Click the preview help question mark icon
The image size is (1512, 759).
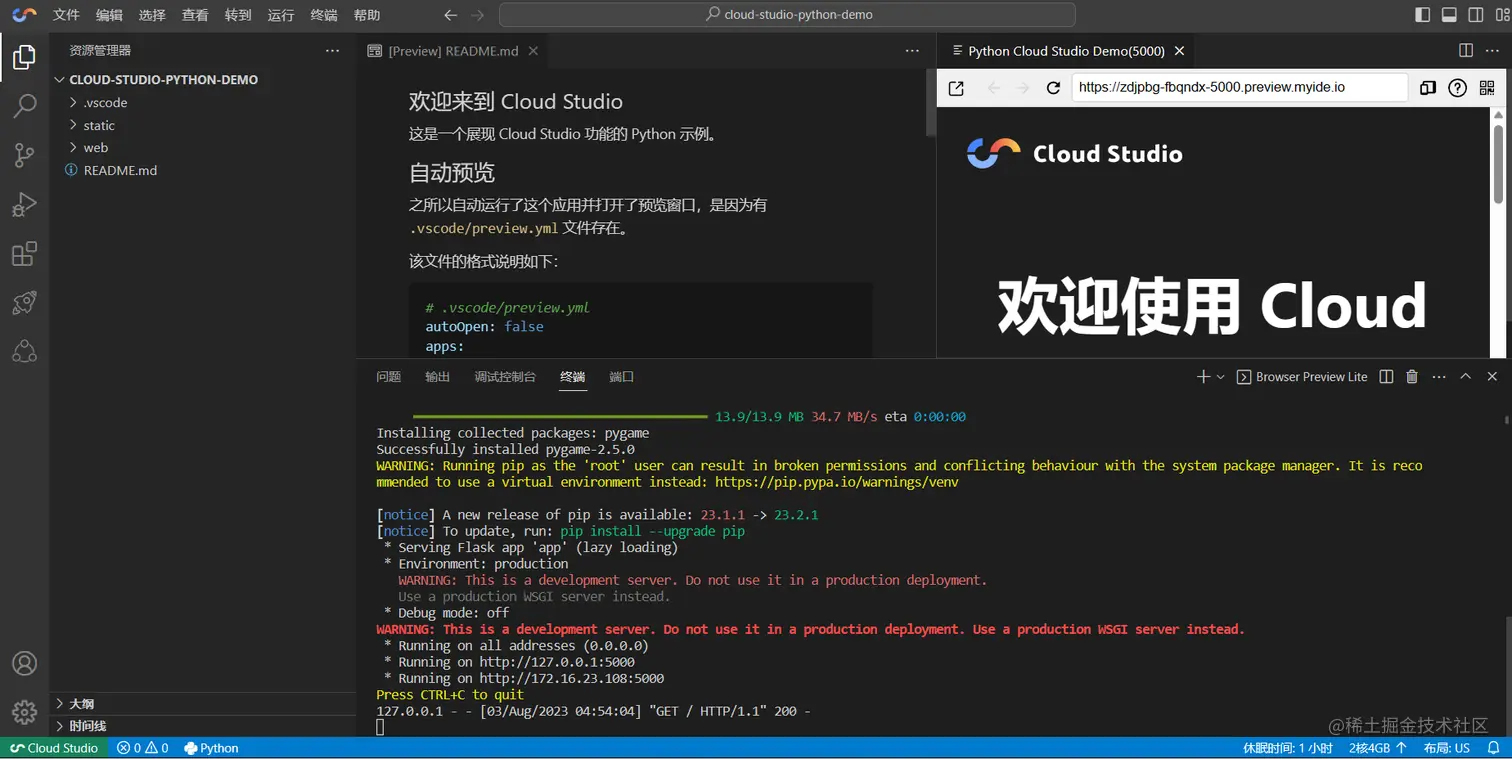[x=1458, y=88]
